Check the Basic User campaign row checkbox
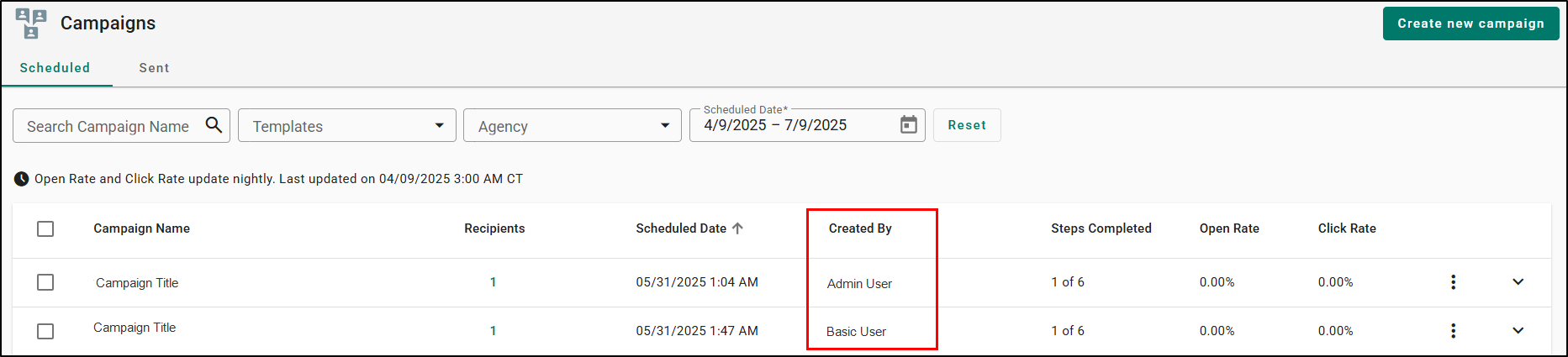The height and width of the screenshot is (357, 1568). pyautogui.click(x=45, y=331)
